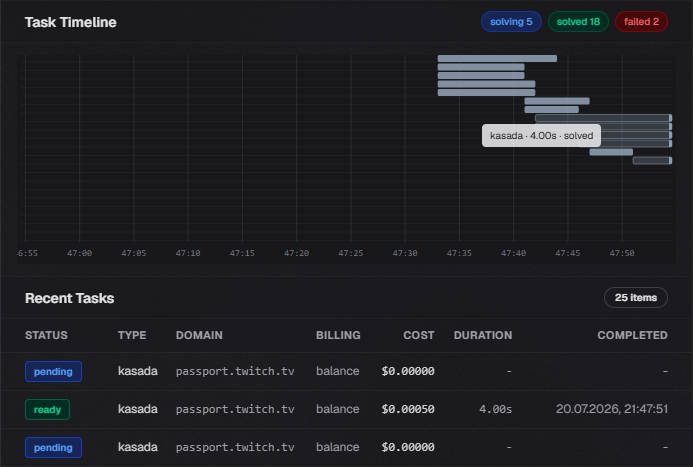Click the '47:30' axis label
The width and height of the screenshot is (693, 467).
pyautogui.click(x=405, y=253)
